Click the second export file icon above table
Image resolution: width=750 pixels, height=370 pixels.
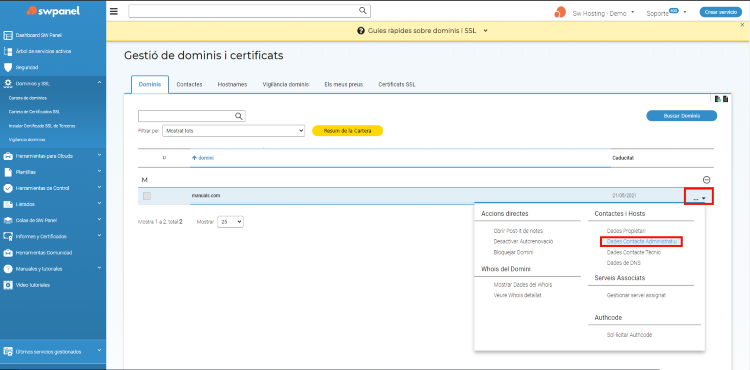pos(725,99)
